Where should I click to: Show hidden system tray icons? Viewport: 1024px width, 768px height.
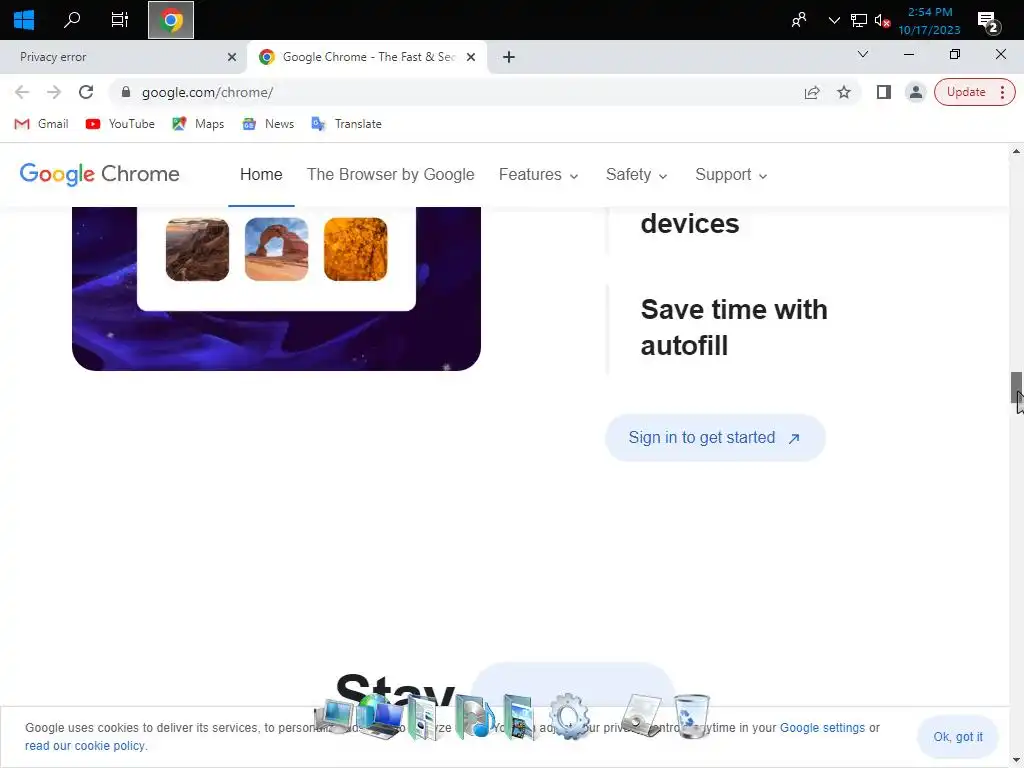[834, 20]
